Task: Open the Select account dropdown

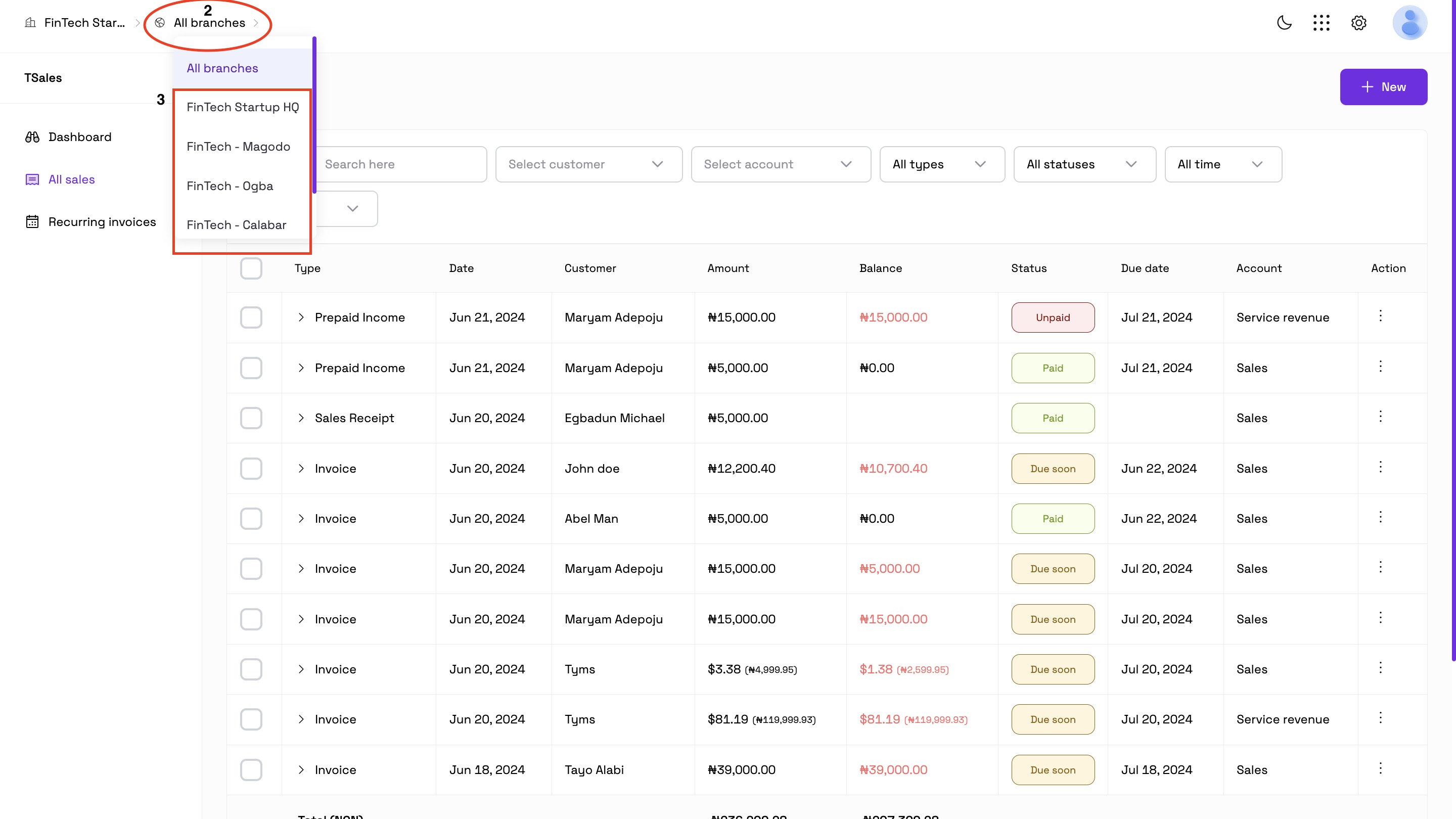Action: click(x=781, y=164)
